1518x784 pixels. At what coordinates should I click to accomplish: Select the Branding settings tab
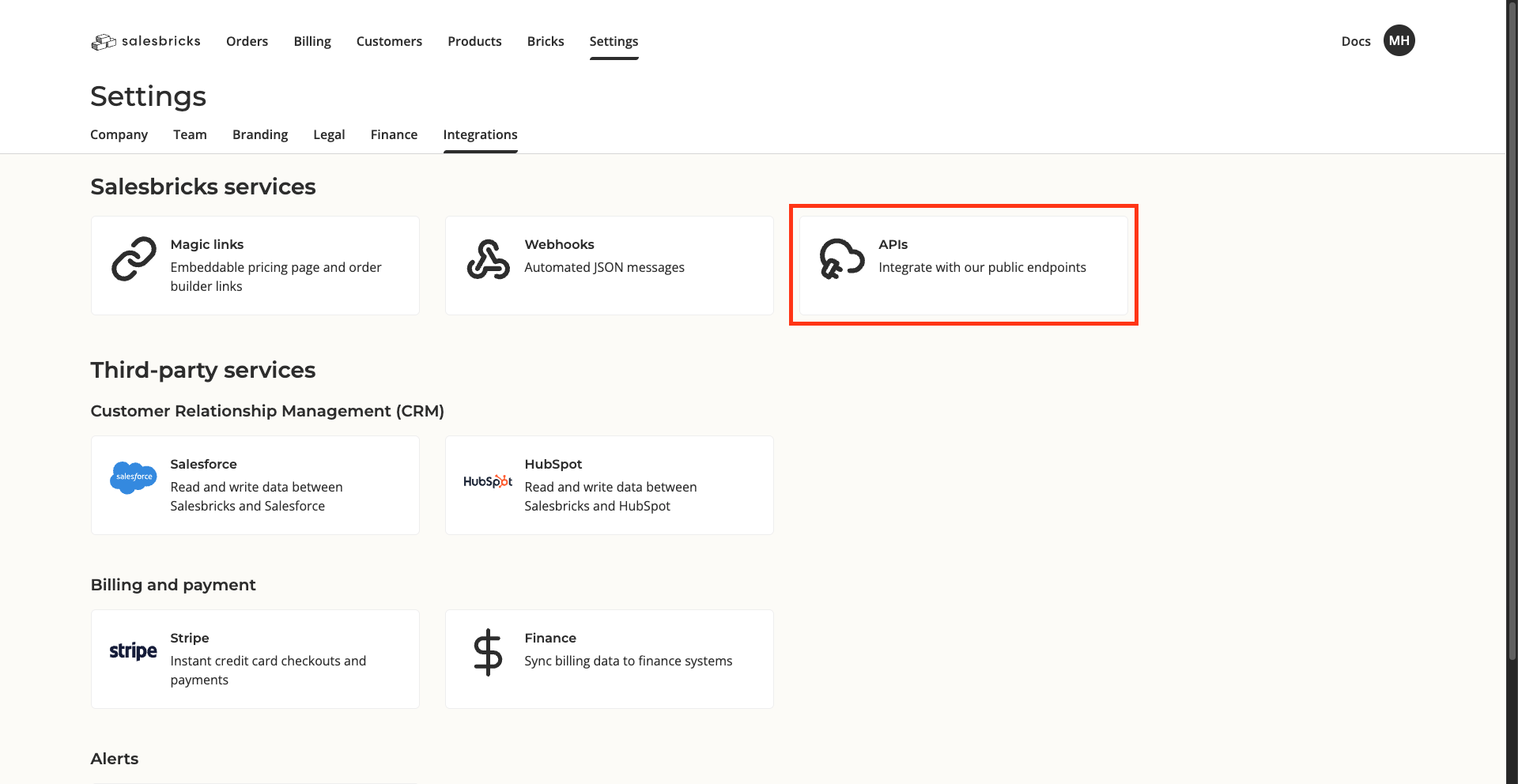click(x=260, y=134)
